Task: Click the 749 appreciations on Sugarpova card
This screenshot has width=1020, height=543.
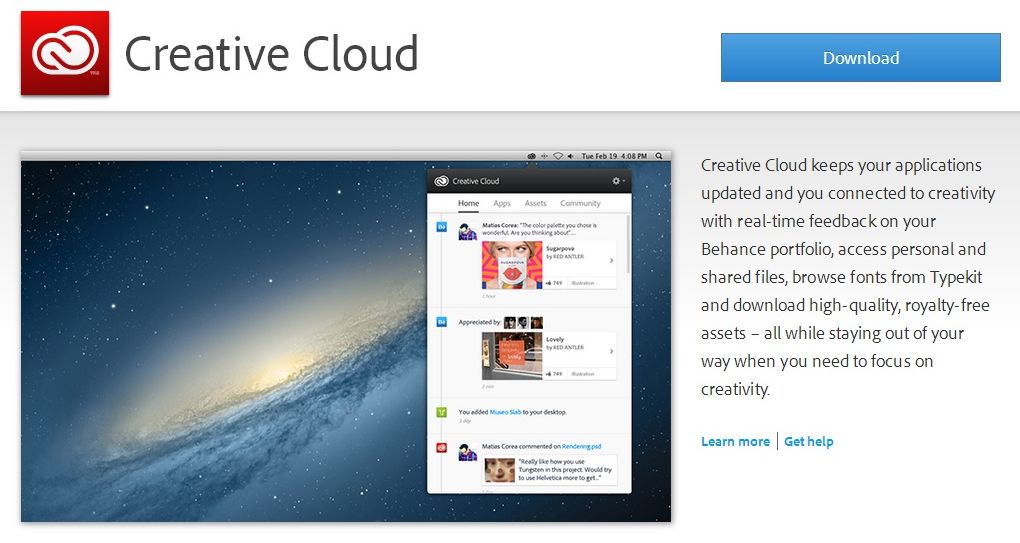Action: pyautogui.click(x=554, y=283)
